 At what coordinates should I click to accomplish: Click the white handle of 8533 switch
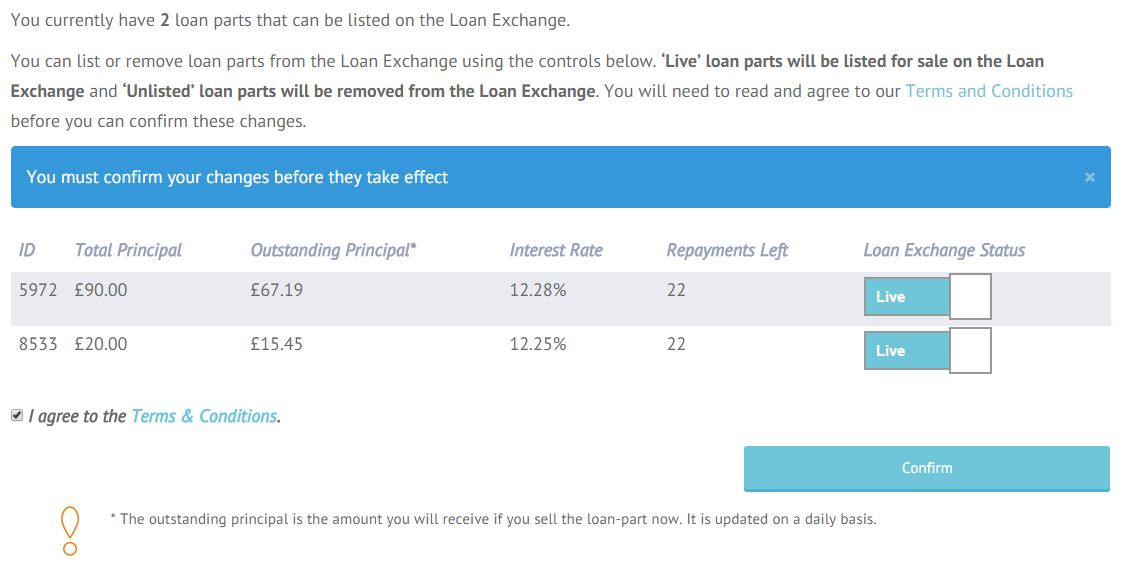[970, 350]
